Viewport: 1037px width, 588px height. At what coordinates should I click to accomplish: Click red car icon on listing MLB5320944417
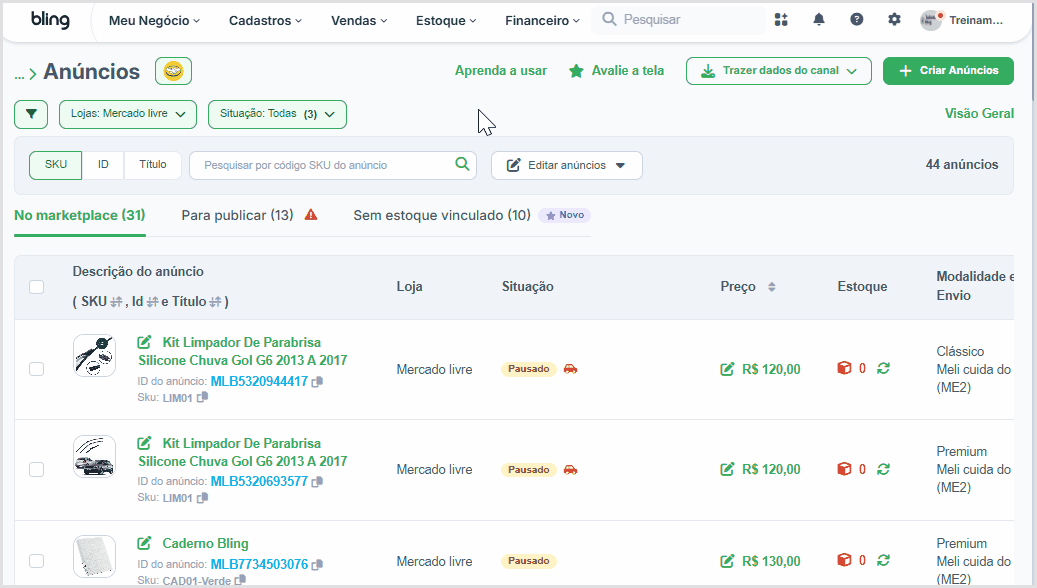point(570,369)
